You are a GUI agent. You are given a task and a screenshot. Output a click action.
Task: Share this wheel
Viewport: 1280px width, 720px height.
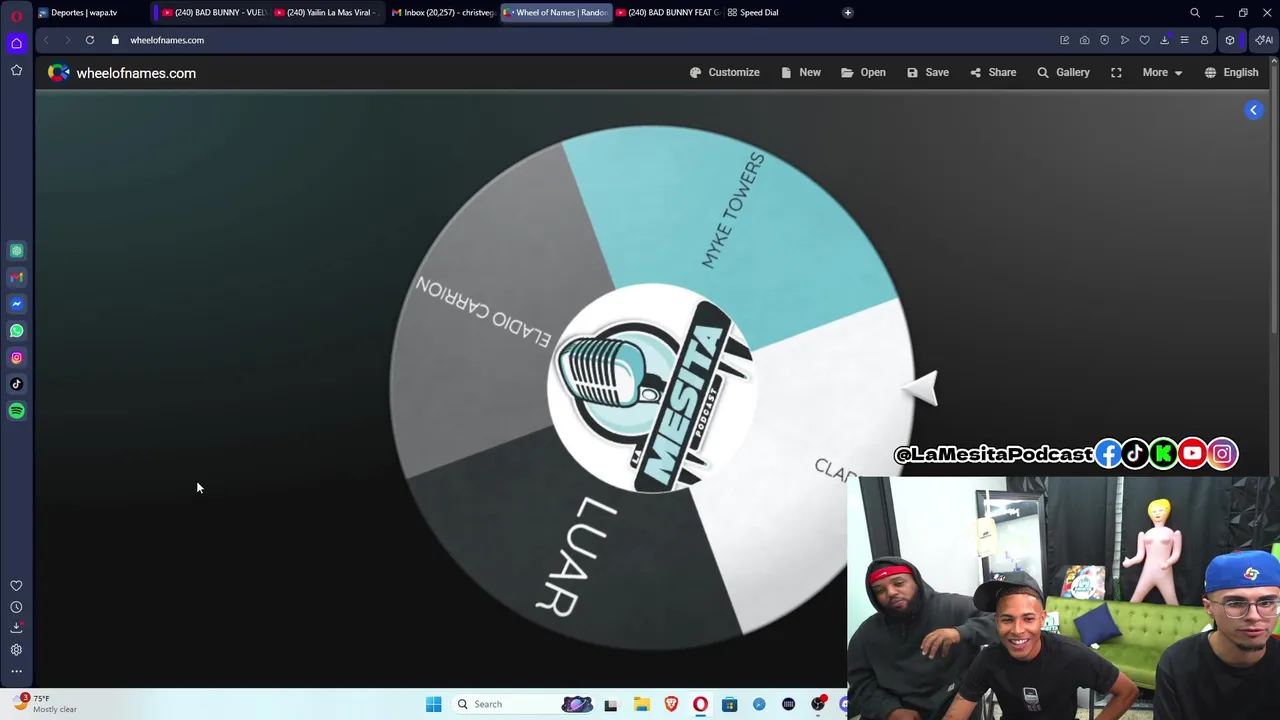click(993, 72)
